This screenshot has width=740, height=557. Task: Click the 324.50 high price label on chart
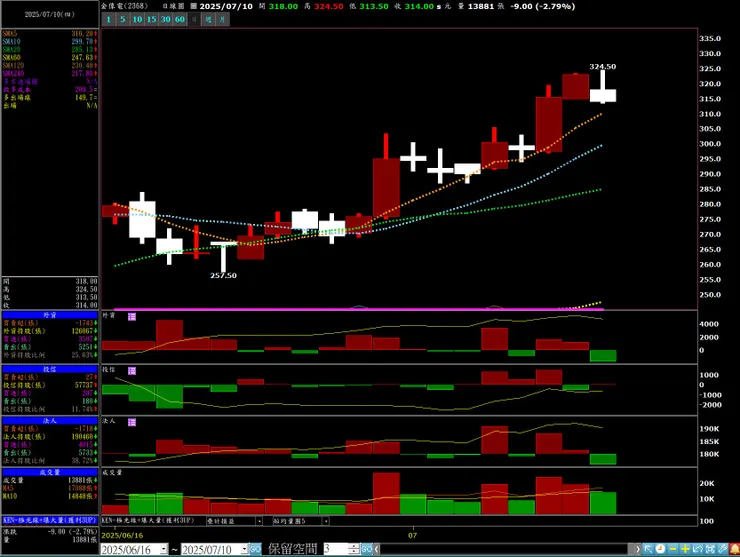pos(603,67)
